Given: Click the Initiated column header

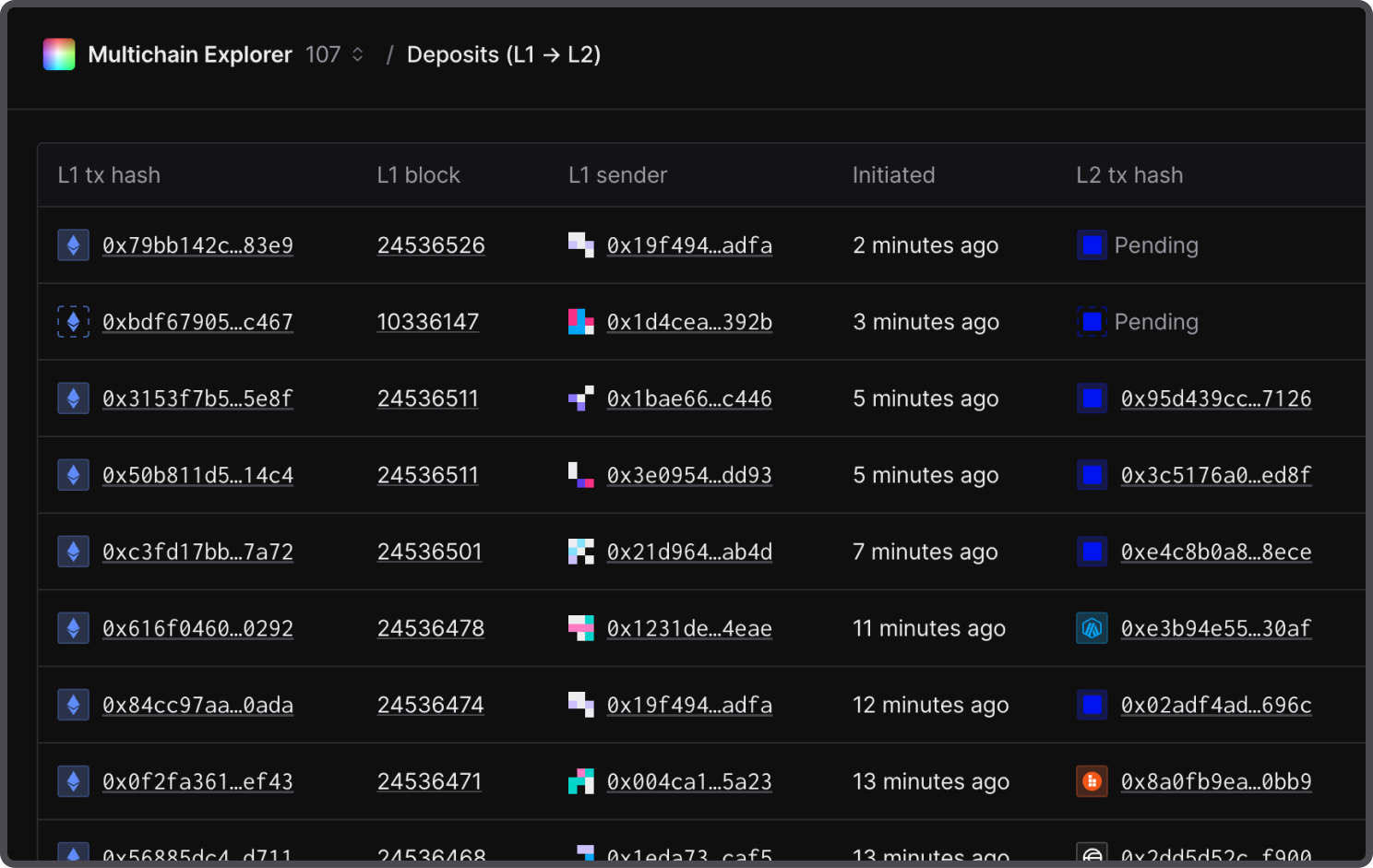Looking at the screenshot, I should click(x=893, y=175).
